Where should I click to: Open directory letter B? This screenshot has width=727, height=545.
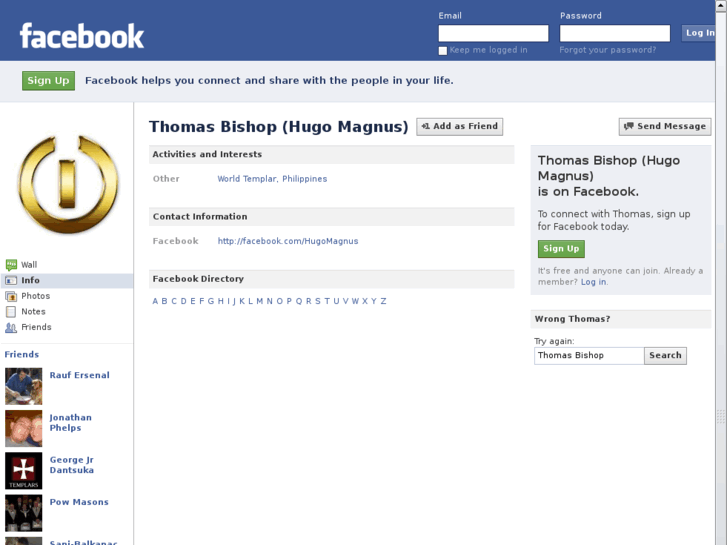click(164, 301)
